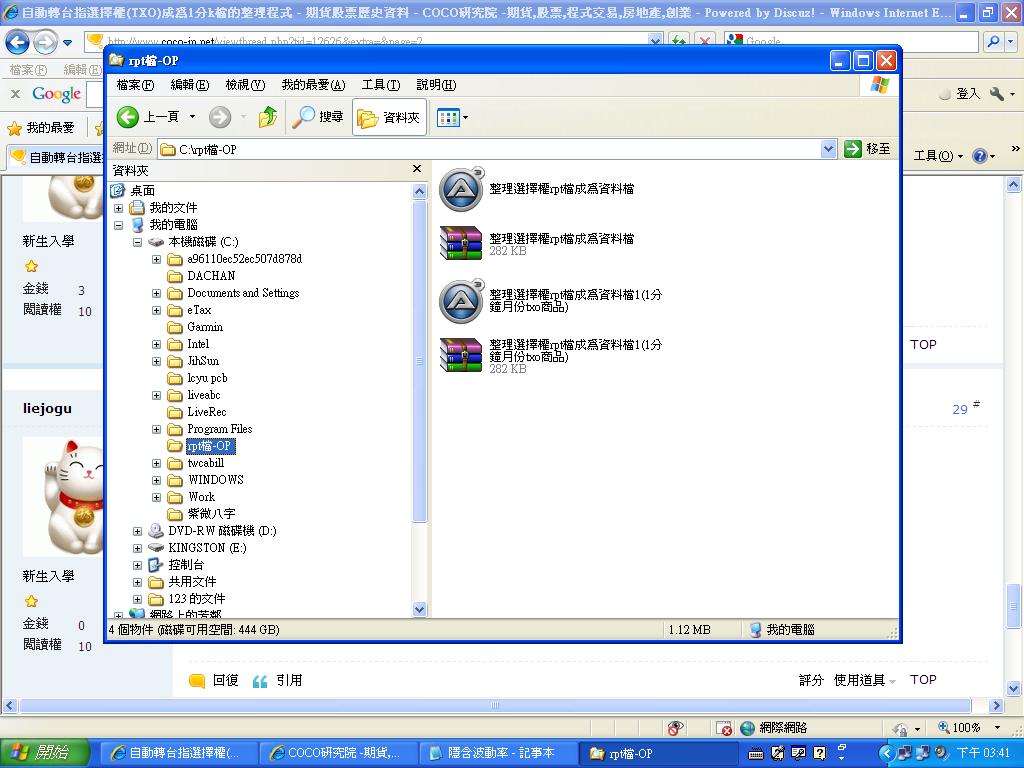Open the Views icon dropdown in toolbar
Image resolution: width=1024 pixels, height=768 pixels.
click(452, 118)
